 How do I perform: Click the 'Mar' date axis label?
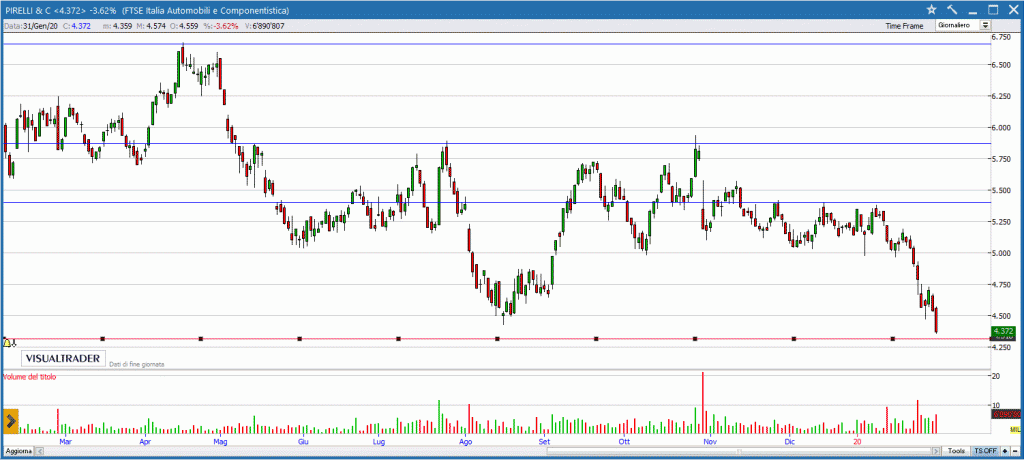(65, 442)
